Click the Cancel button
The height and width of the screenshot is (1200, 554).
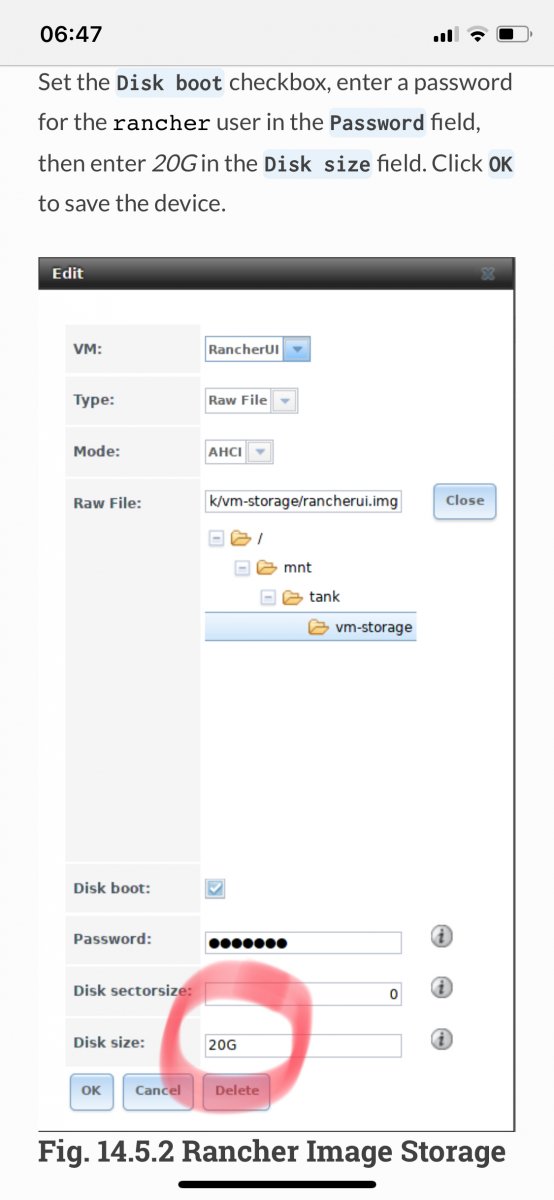coord(158,1090)
